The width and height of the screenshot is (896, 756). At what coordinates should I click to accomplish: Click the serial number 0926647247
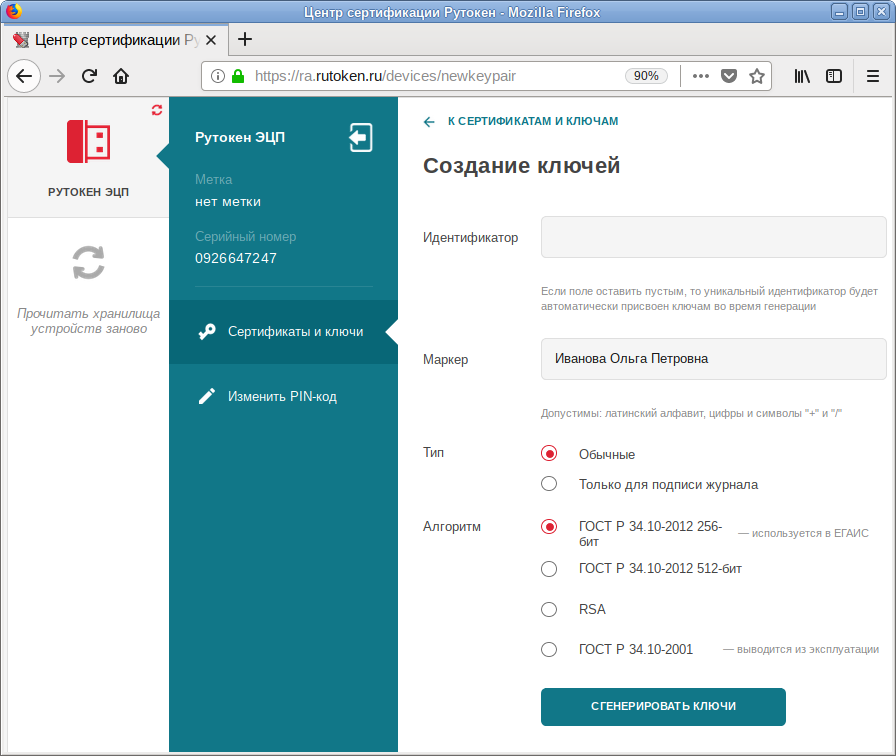pos(236,258)
